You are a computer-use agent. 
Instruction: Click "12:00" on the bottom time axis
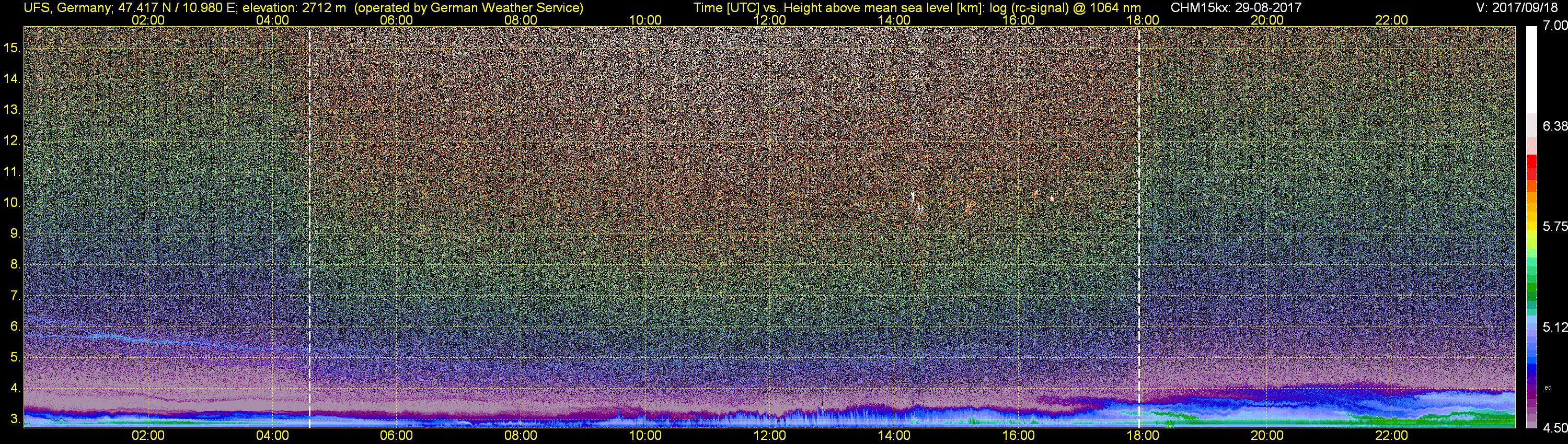point(769,436)
